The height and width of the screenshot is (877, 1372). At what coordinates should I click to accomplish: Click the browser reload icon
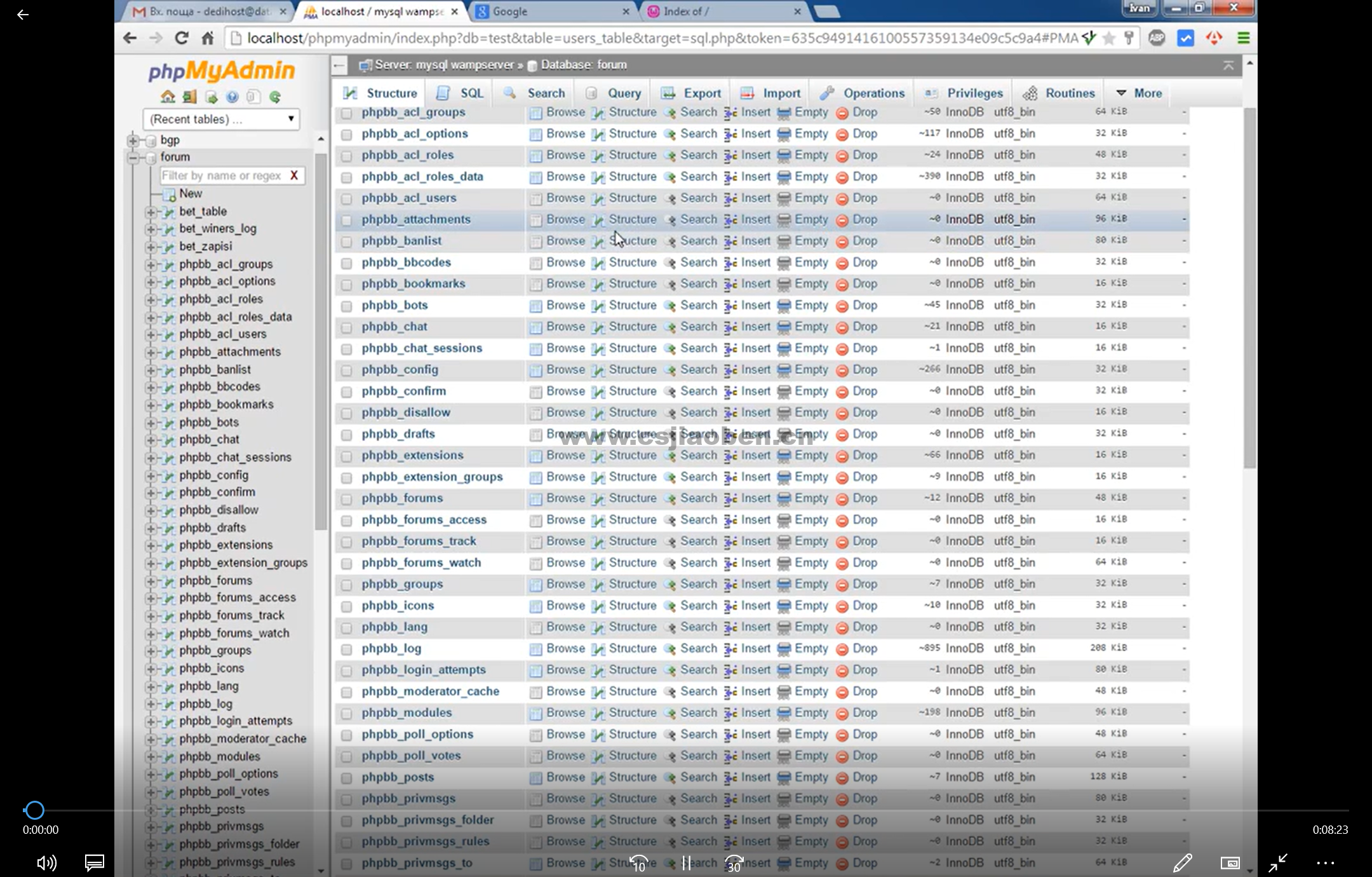[x=182, y=38]
